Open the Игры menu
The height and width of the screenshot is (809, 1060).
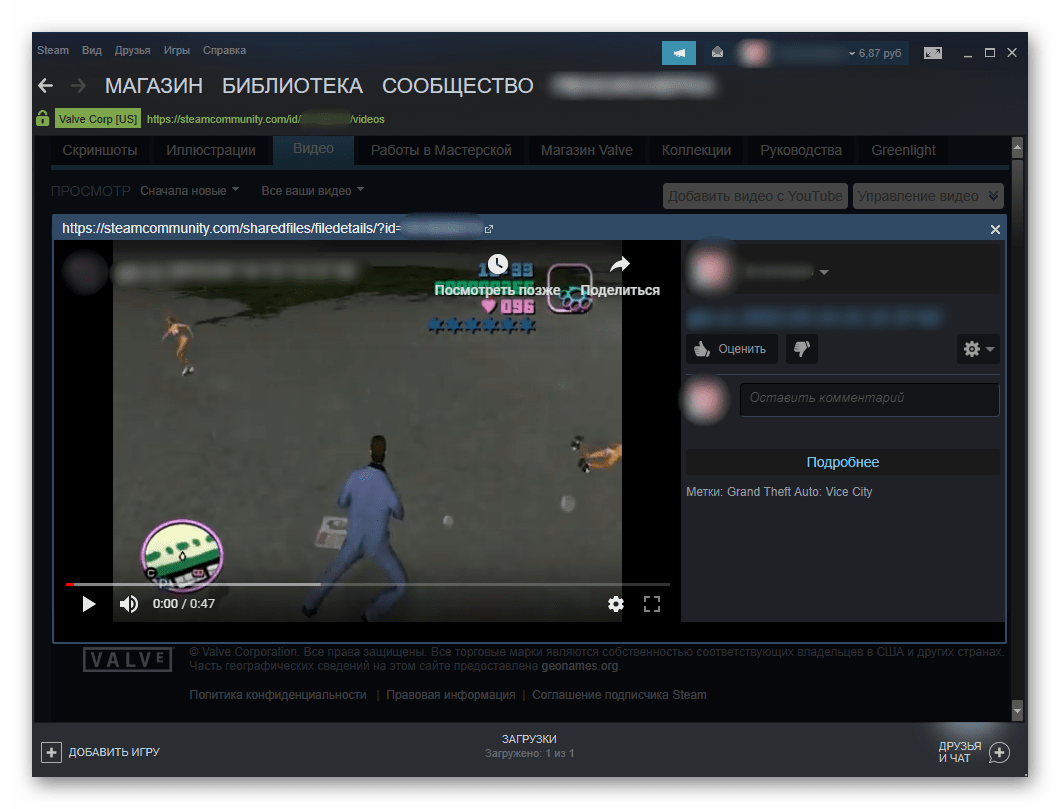[177, 50]
